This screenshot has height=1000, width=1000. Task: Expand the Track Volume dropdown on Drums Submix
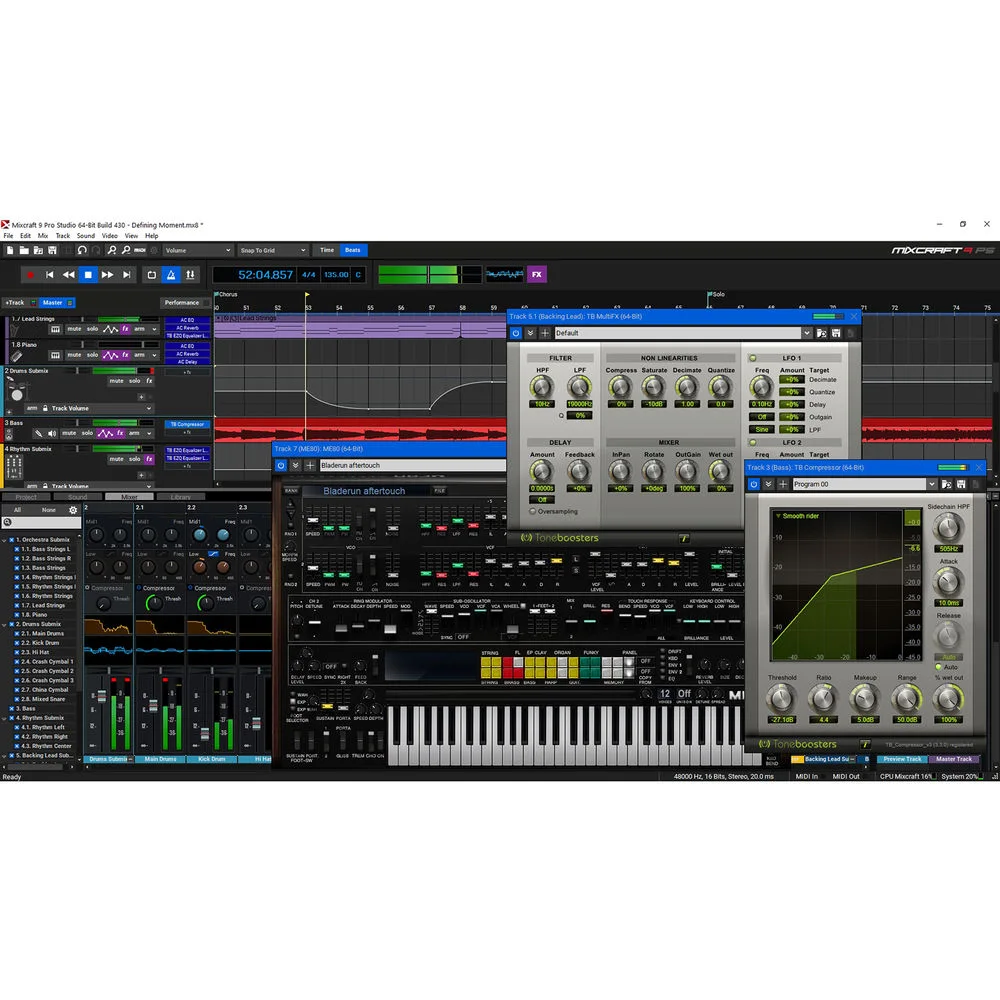pos(148,408)
